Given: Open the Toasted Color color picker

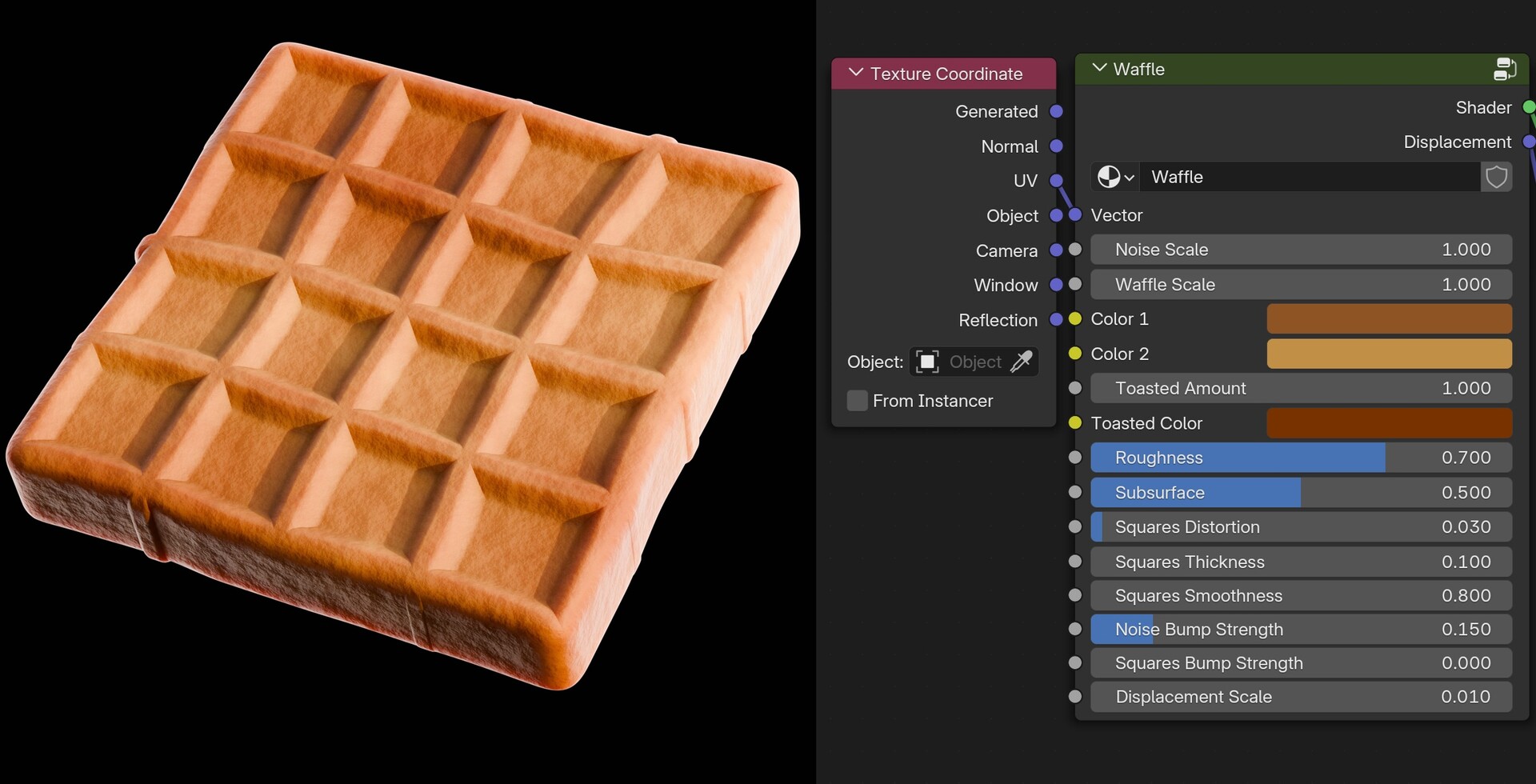Looking at the screenshot, I should (1388, 423).
